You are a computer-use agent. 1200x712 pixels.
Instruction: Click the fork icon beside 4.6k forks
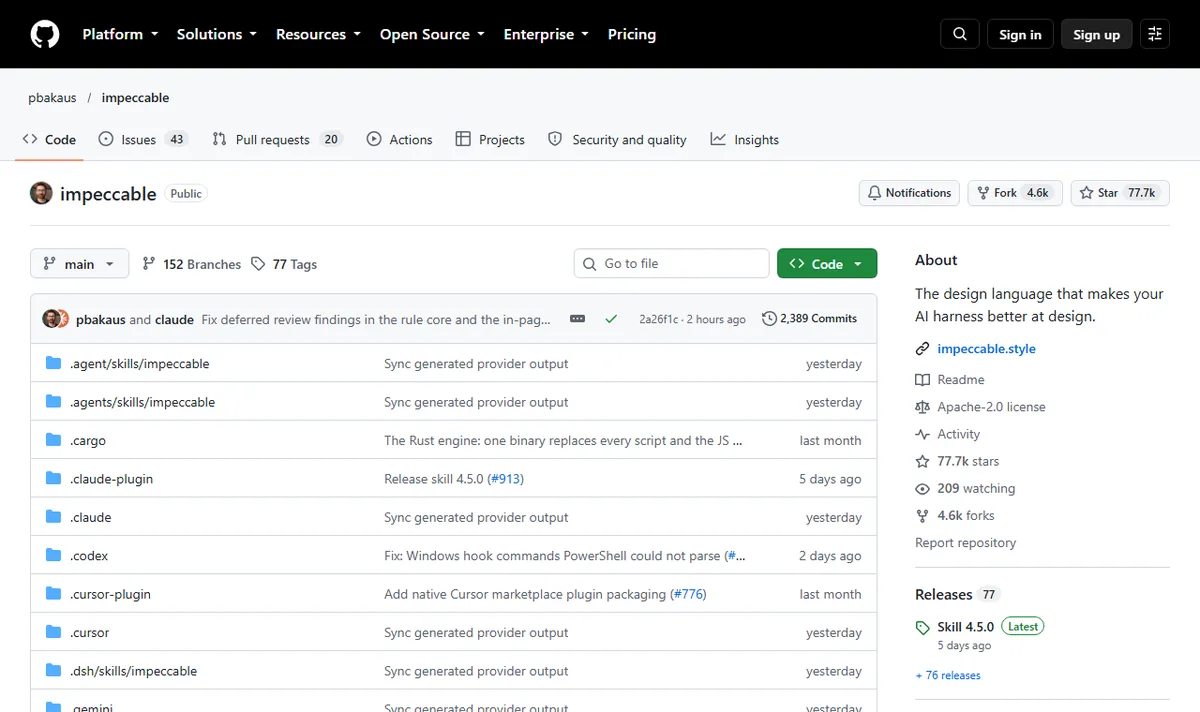(922, 516)
